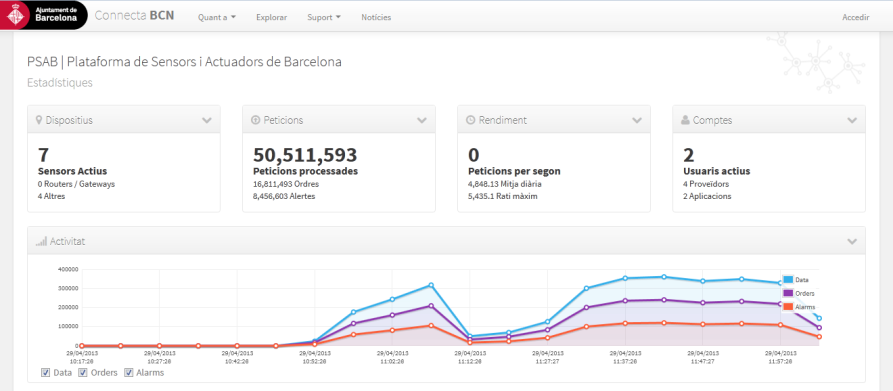Click the Estadístiques subtitle

60,83
